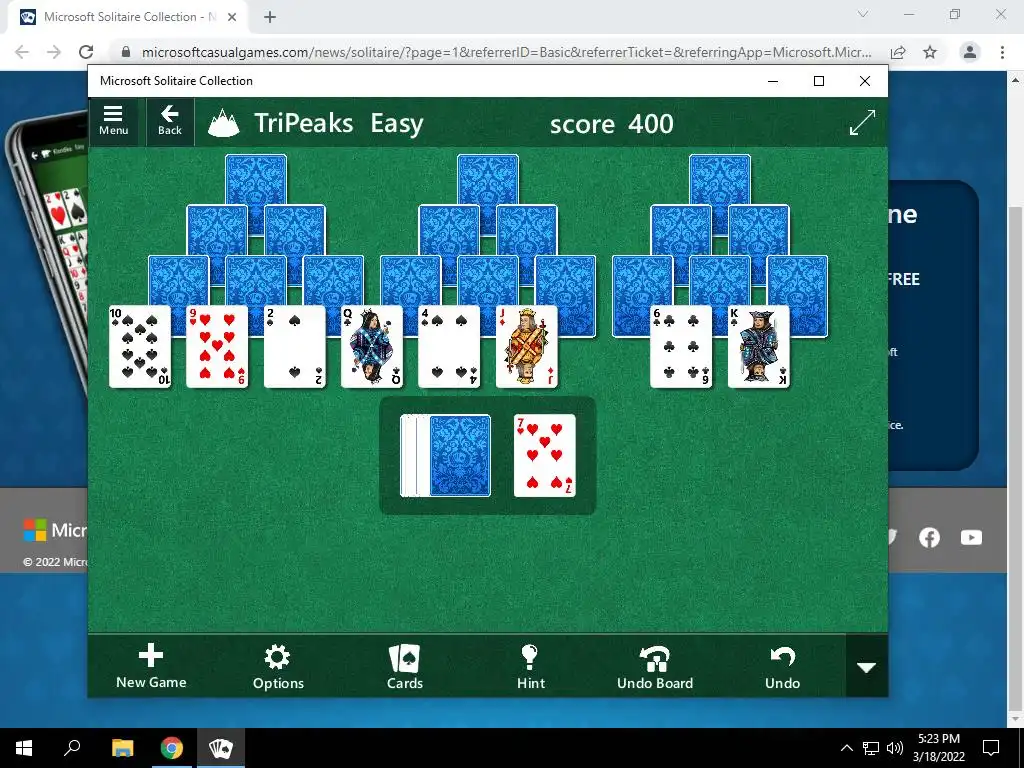Switch to Chrome in the taskbar
This screenshot has width=1024, height=768.
[172, 748]
